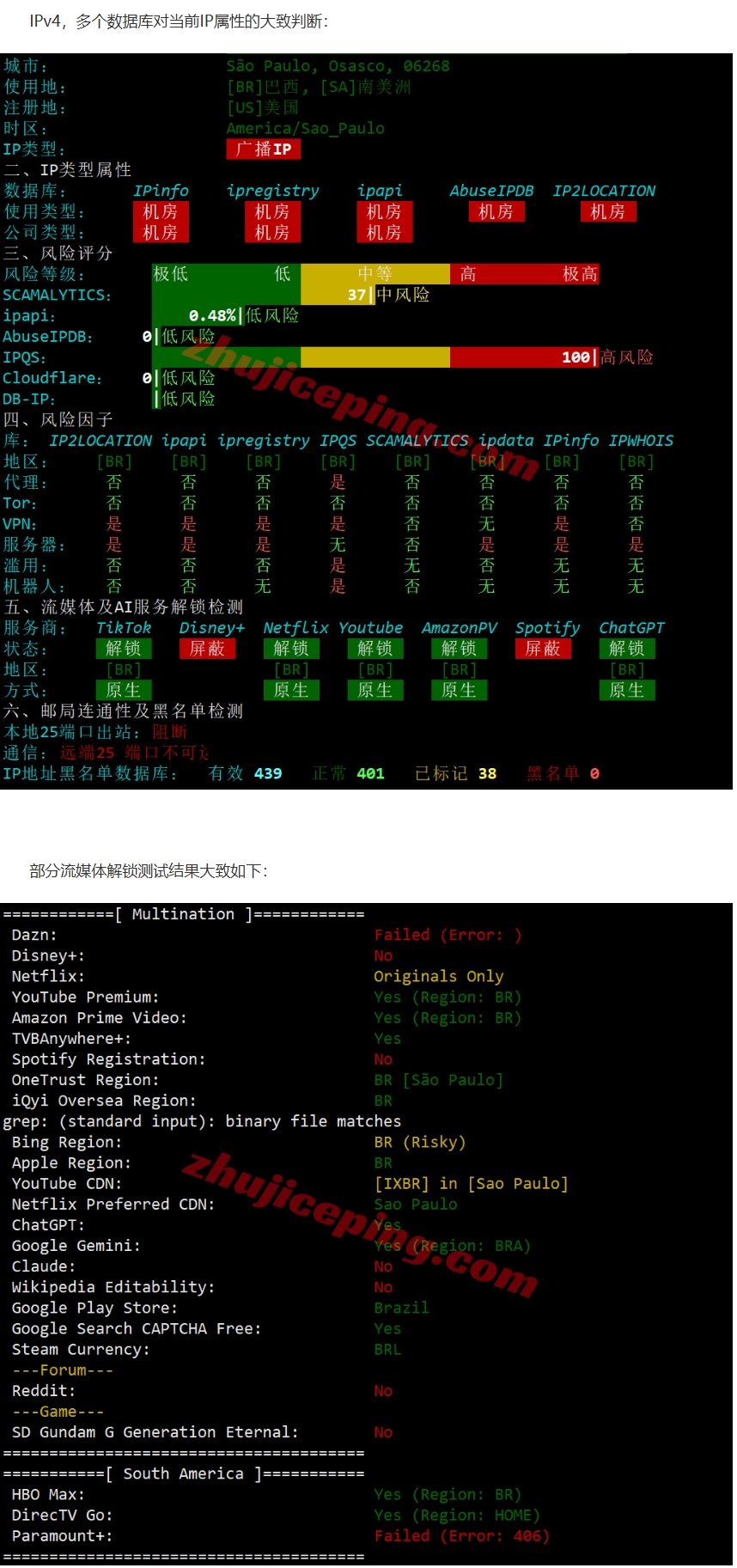The width and height of the screenshot is (737, 1568).
Task: Click the 四、风险因子 section heading
Action: click(x=58, y=420)
